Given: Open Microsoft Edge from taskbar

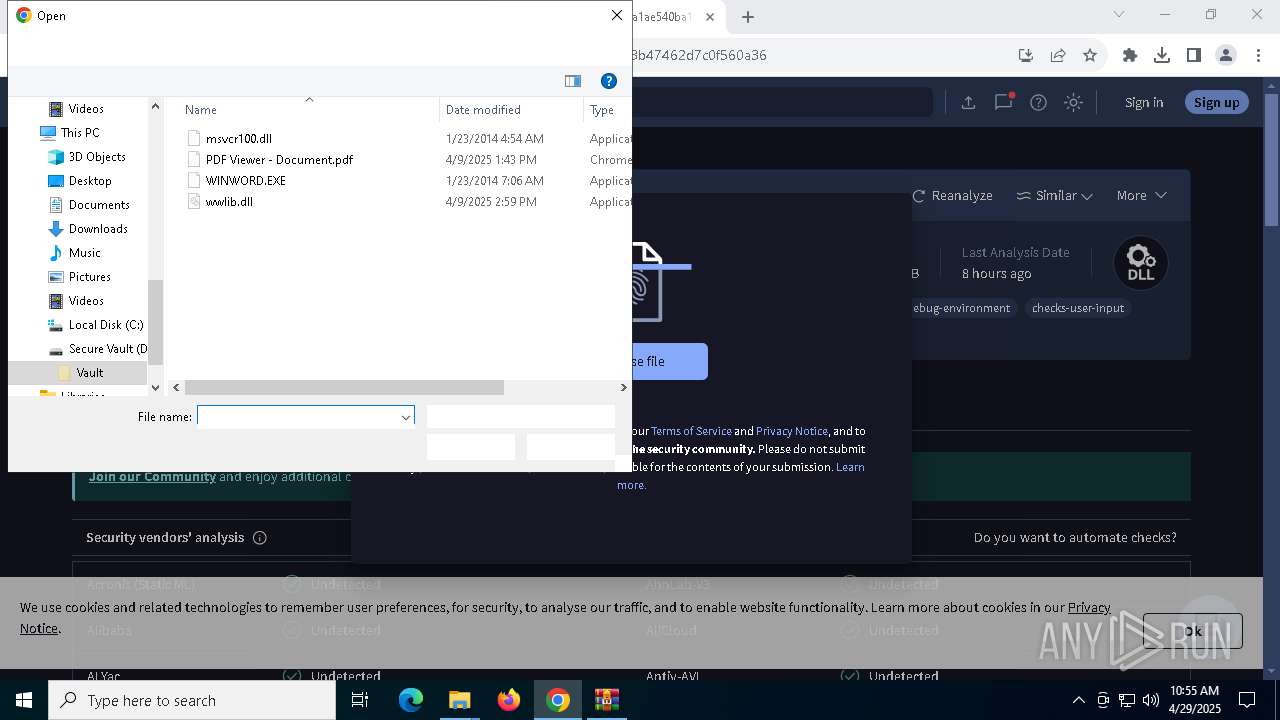Looking at the screenshot, I should [x=411, y=700].
